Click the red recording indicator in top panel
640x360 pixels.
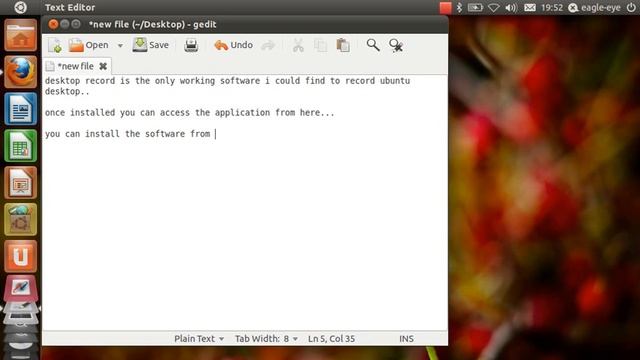tap(445, 8)
